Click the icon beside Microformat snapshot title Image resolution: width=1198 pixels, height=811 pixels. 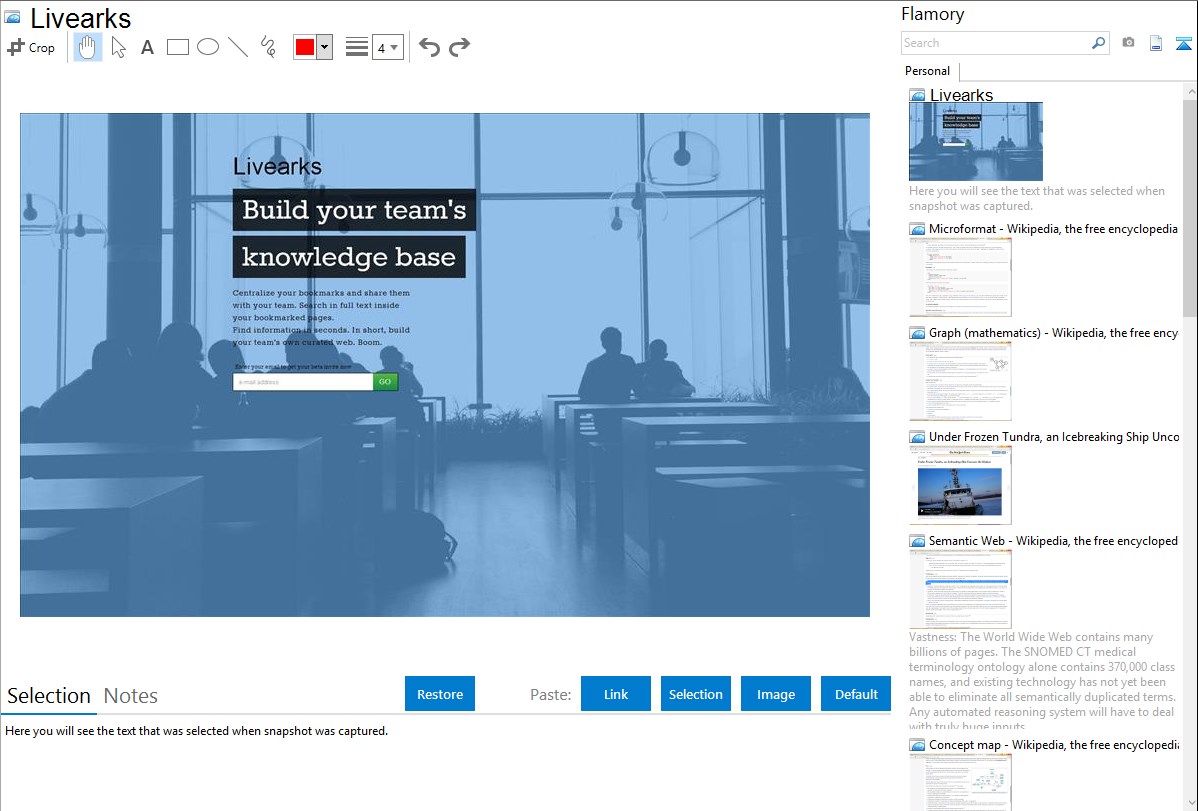pos(917,229)
